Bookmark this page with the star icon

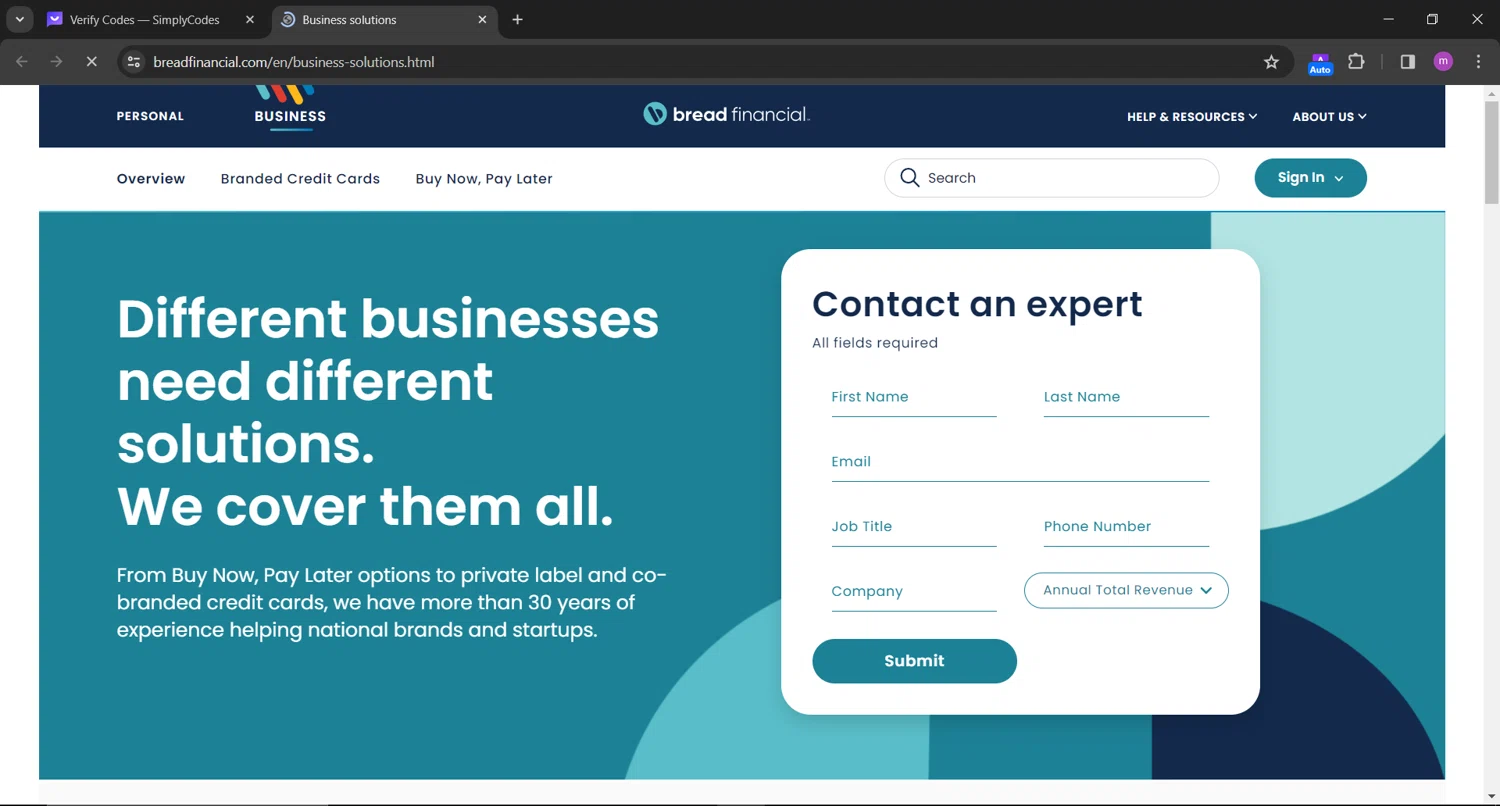tap(1271, 62)
